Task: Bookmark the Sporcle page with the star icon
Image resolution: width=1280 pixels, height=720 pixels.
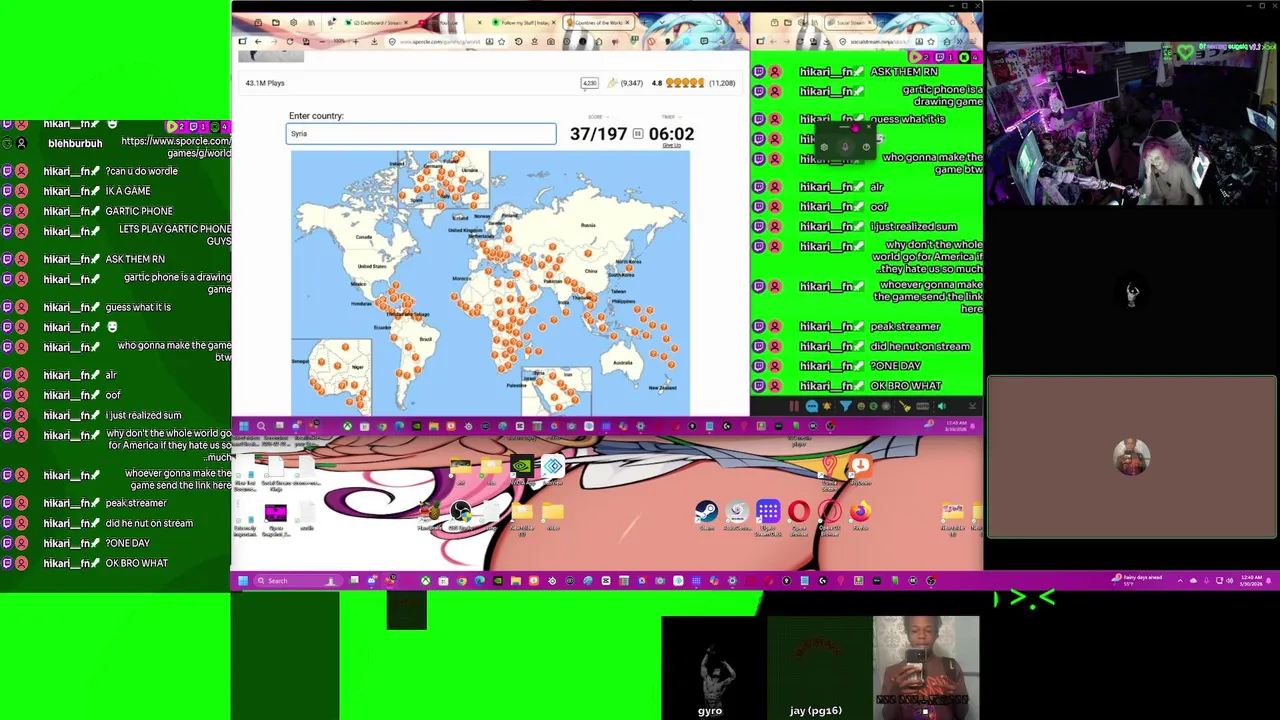Action: click(503, 42)
